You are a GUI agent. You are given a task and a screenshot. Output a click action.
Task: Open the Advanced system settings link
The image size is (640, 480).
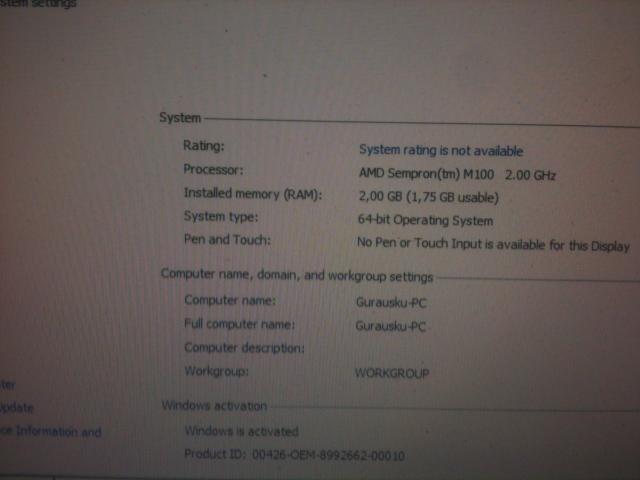point(38,3)
